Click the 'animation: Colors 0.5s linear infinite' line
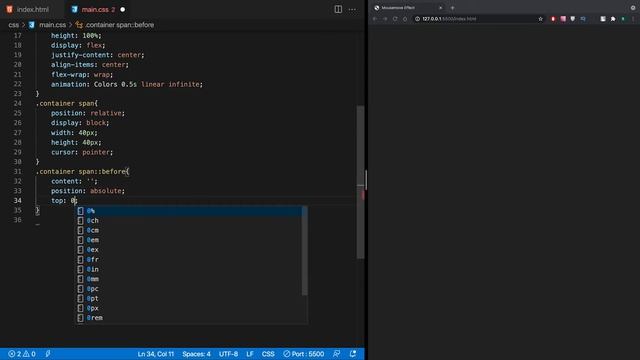This screenshot has width=640, height=360. click(x=127, y=84)
